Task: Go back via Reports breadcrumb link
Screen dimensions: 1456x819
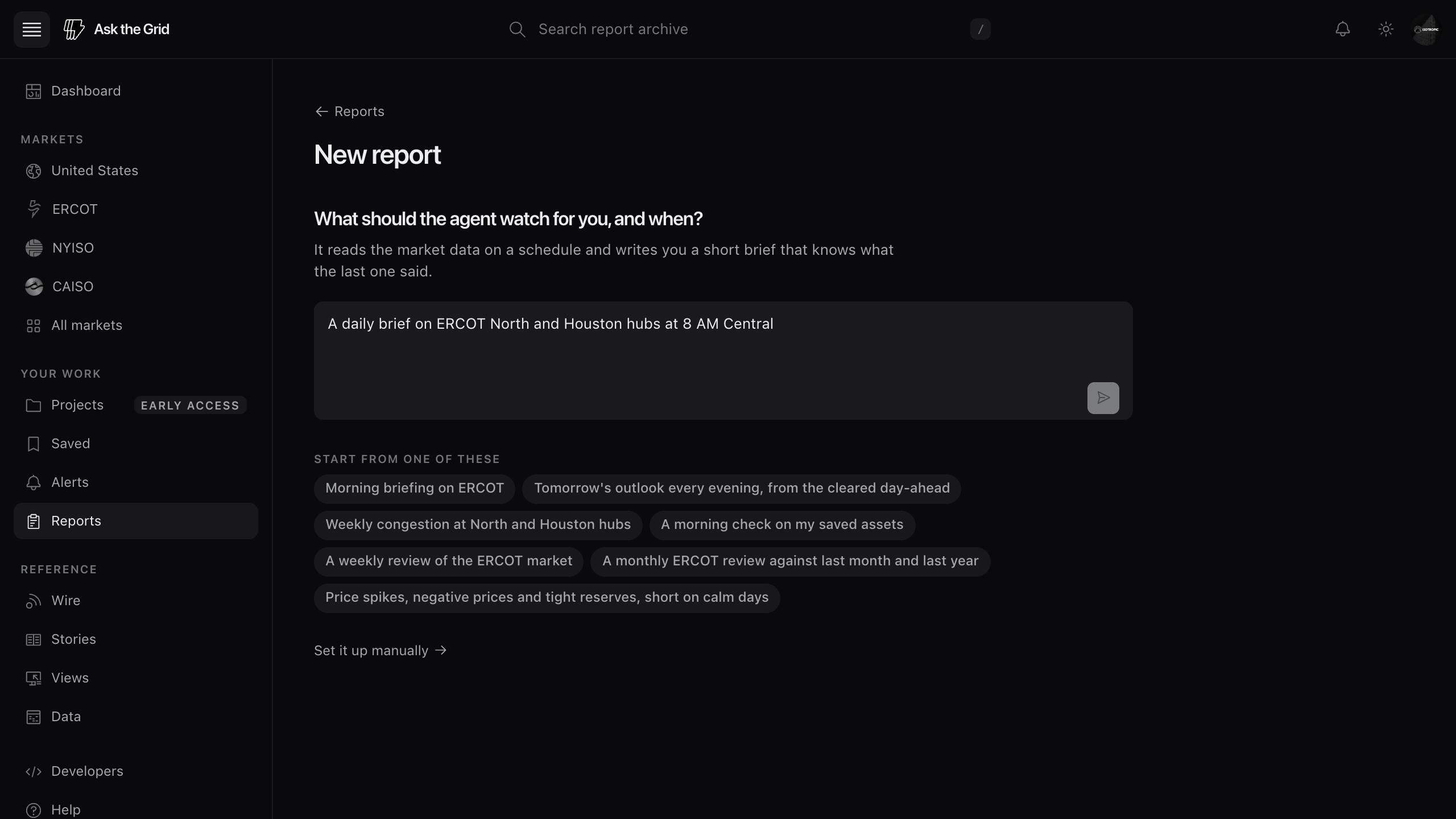Action: pyautogui.click(x=350, y=111)
